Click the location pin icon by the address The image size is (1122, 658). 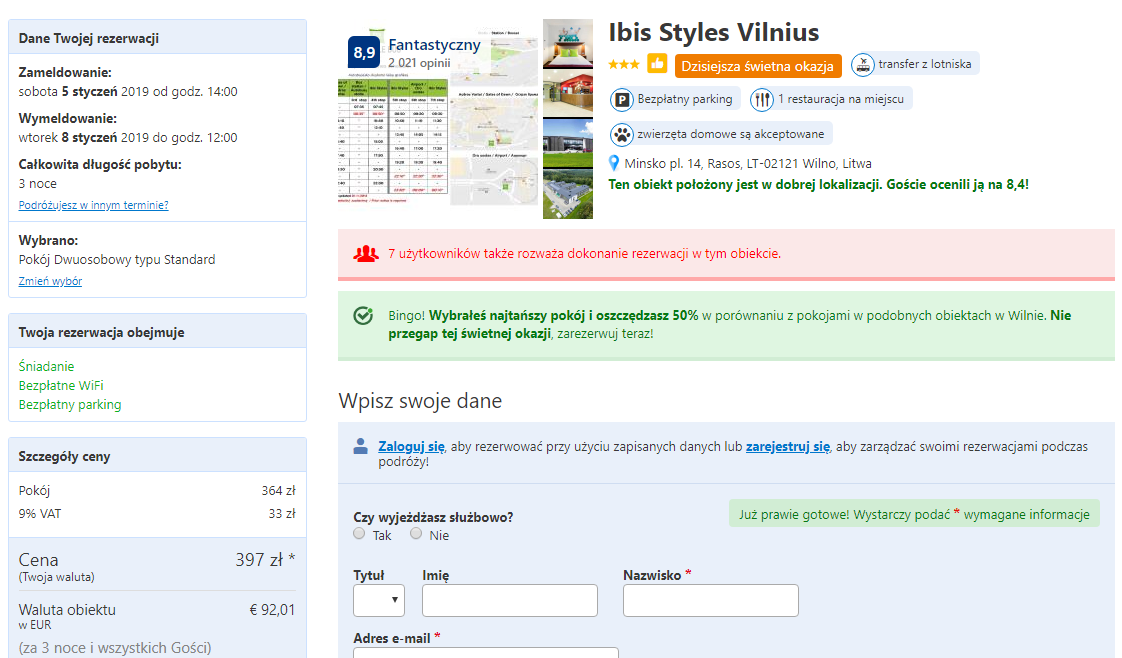615,163
